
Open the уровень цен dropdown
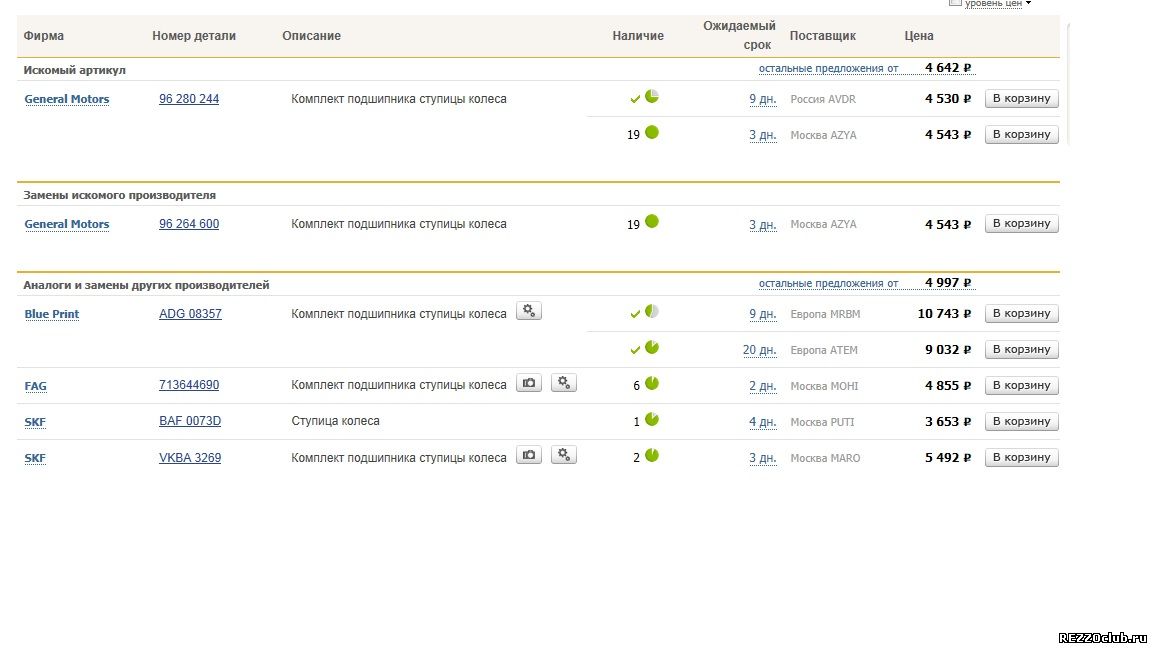click(998, 4)
